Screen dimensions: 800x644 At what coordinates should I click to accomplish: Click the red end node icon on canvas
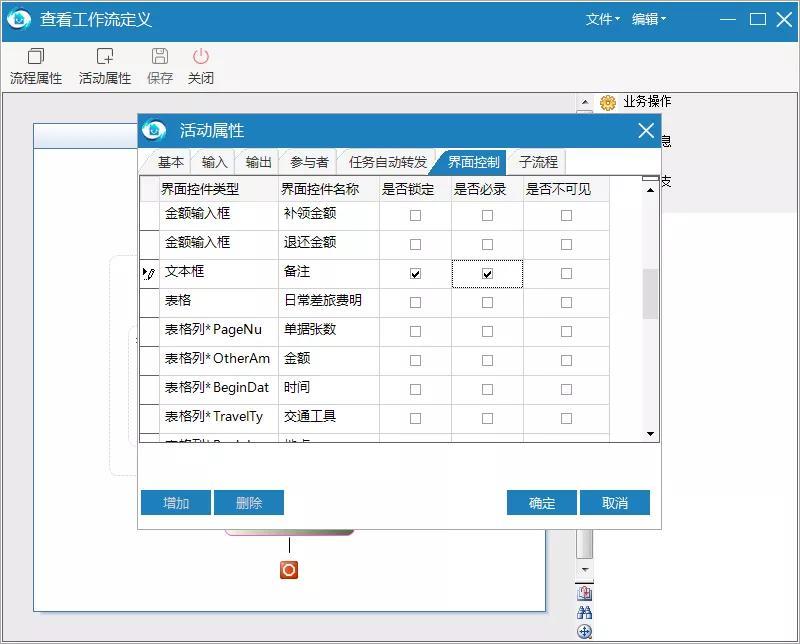point(289,570)
